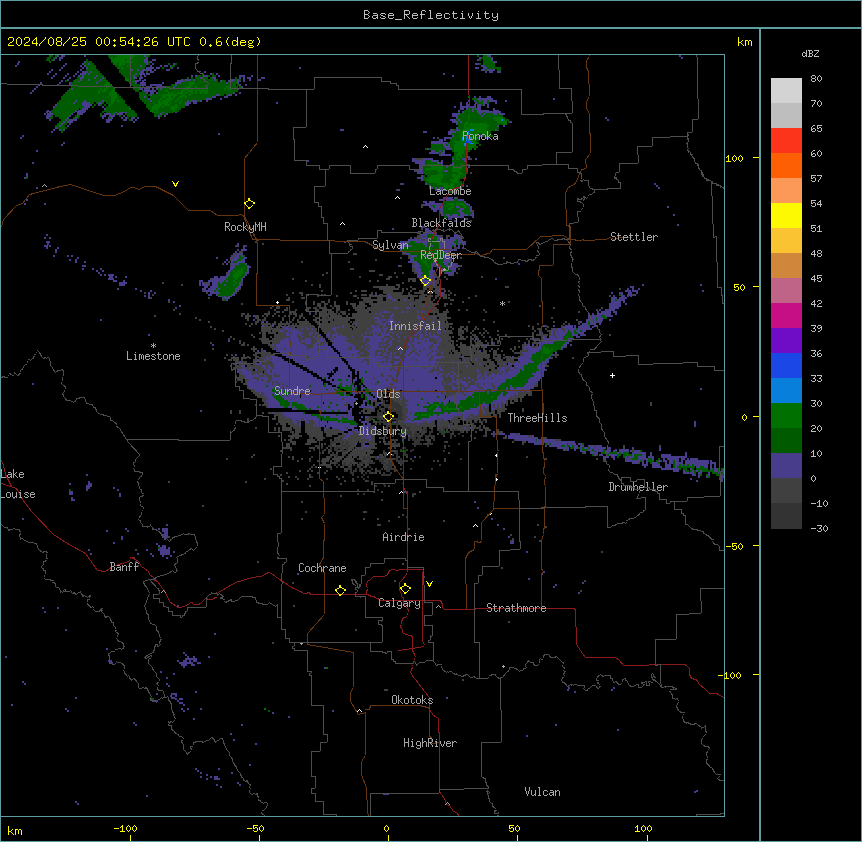Click the yellow diamond marker at Cochrane
862x842 pixels.
(x=340, y=590)
